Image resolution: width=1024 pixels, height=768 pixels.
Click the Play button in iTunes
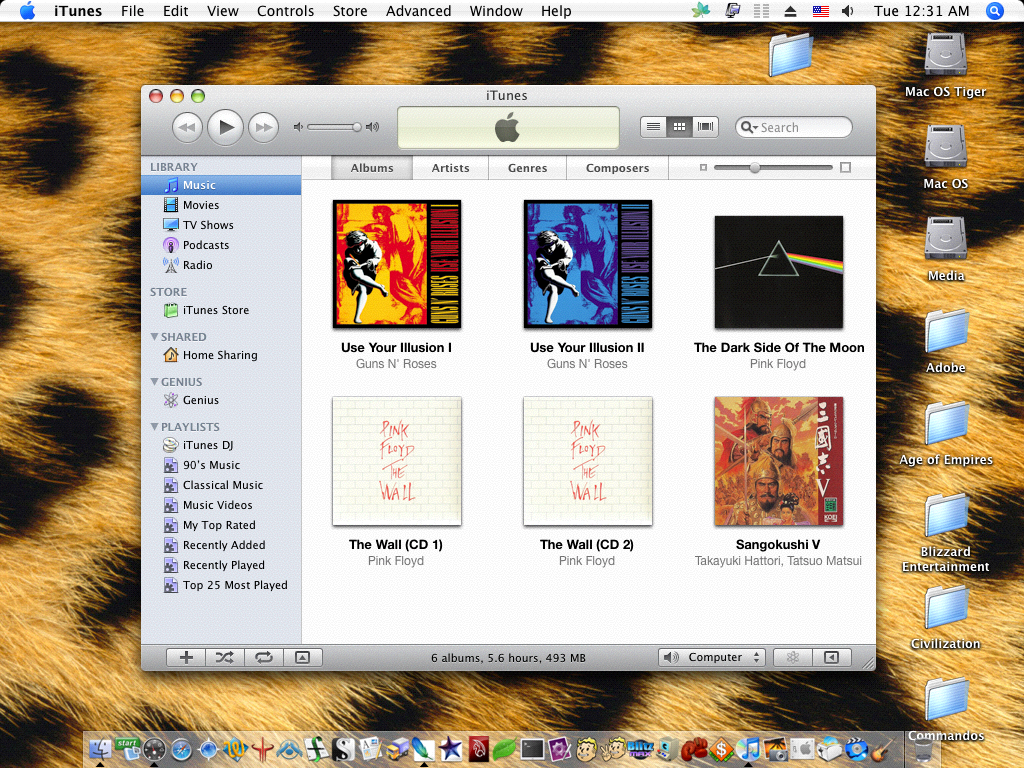(x=226, y=127)
